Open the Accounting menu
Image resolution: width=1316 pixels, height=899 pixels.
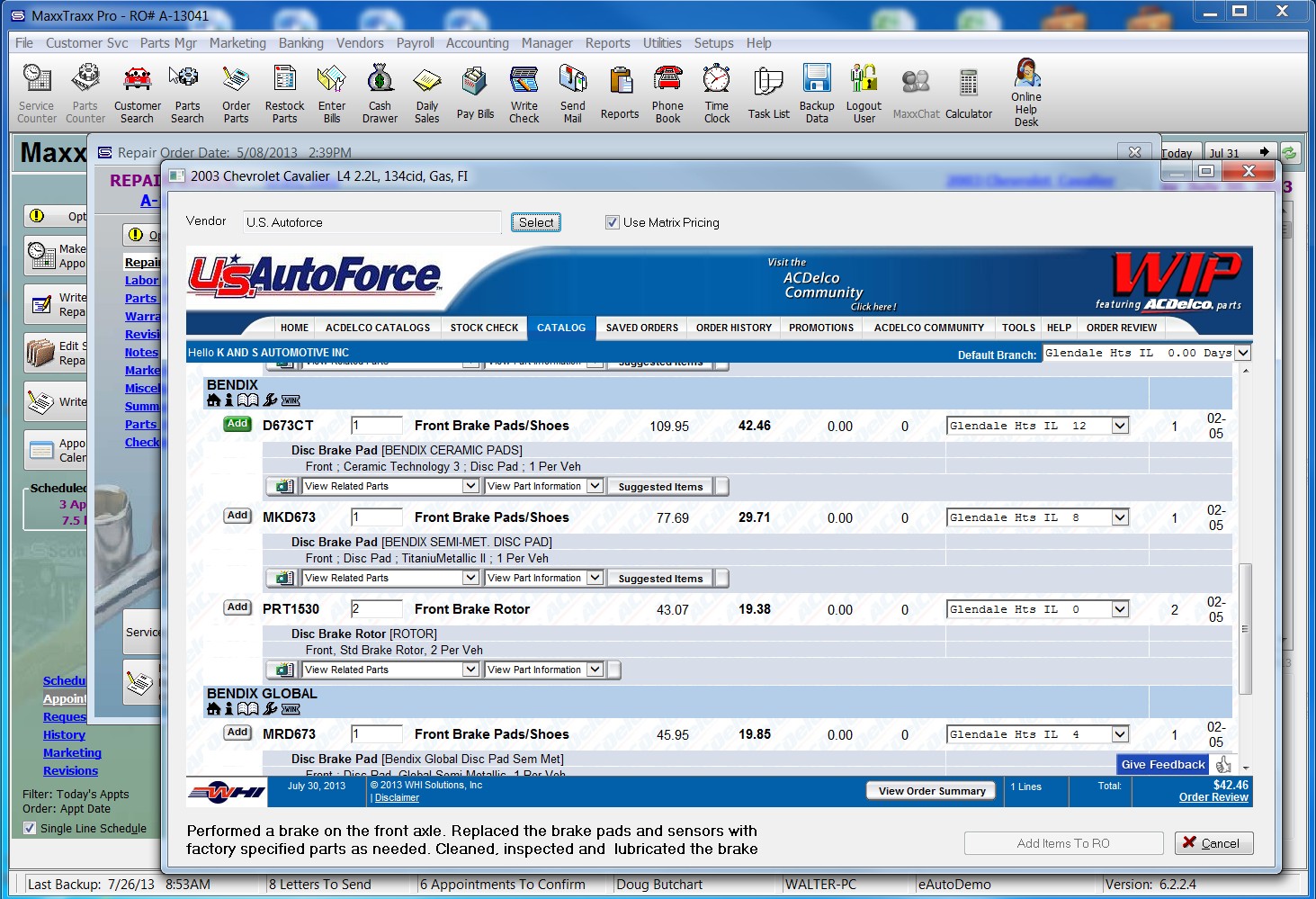477,43
